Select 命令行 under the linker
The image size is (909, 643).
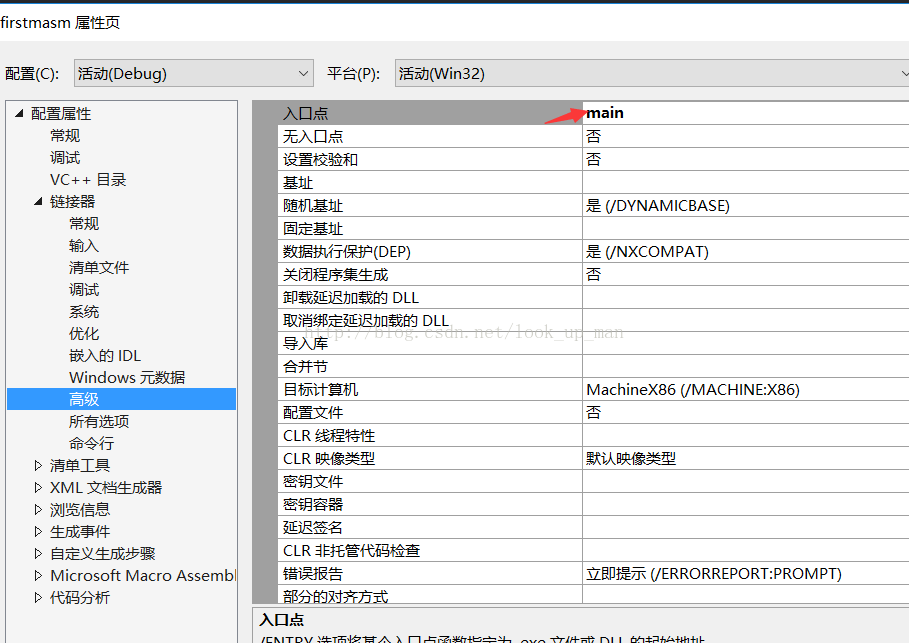coord(91,443)
